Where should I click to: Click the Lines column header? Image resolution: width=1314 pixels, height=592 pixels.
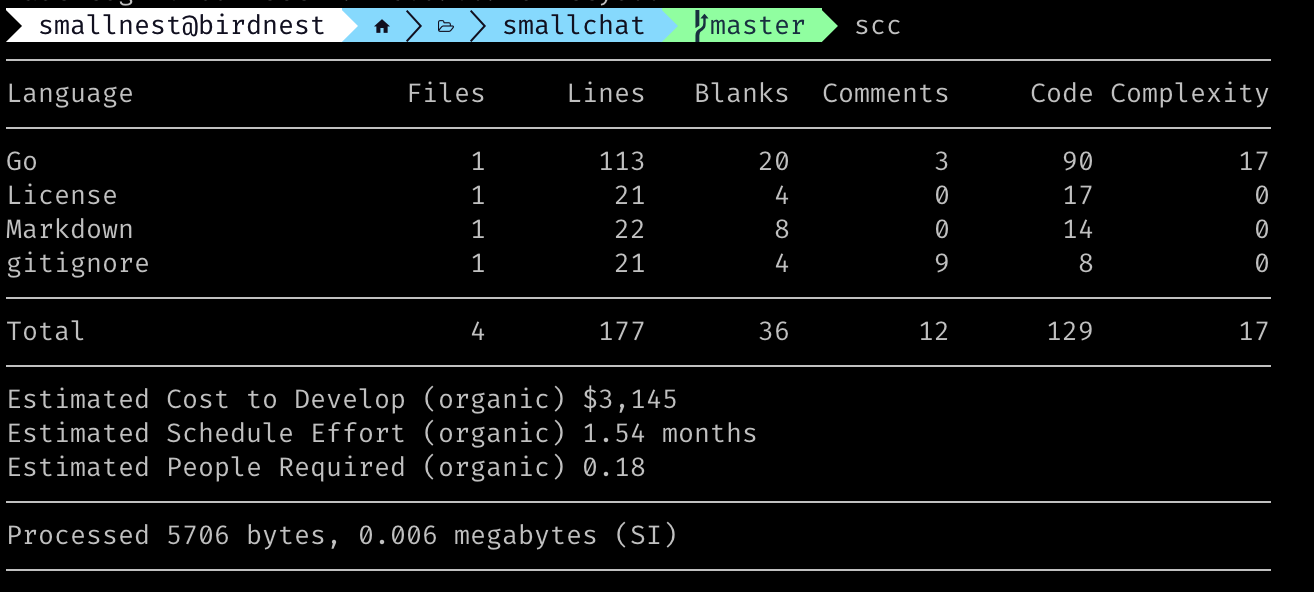coord(606,93)
